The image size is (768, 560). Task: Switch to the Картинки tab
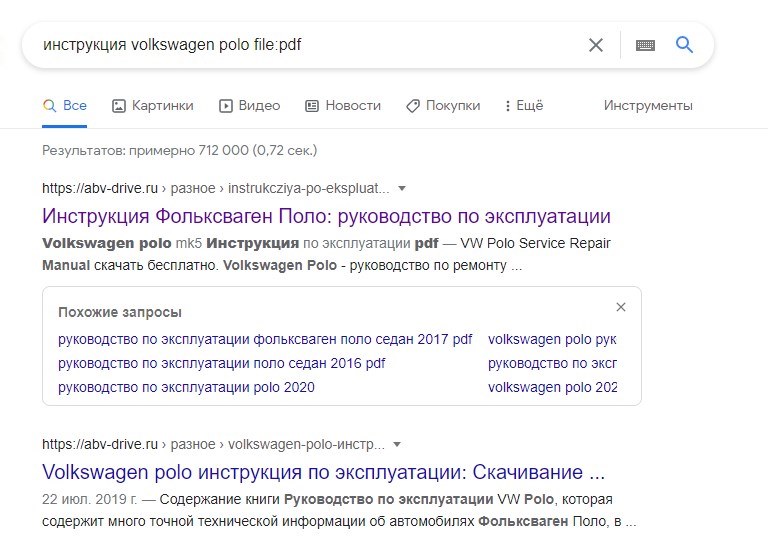pyautogui.click(x=153, y=105)
